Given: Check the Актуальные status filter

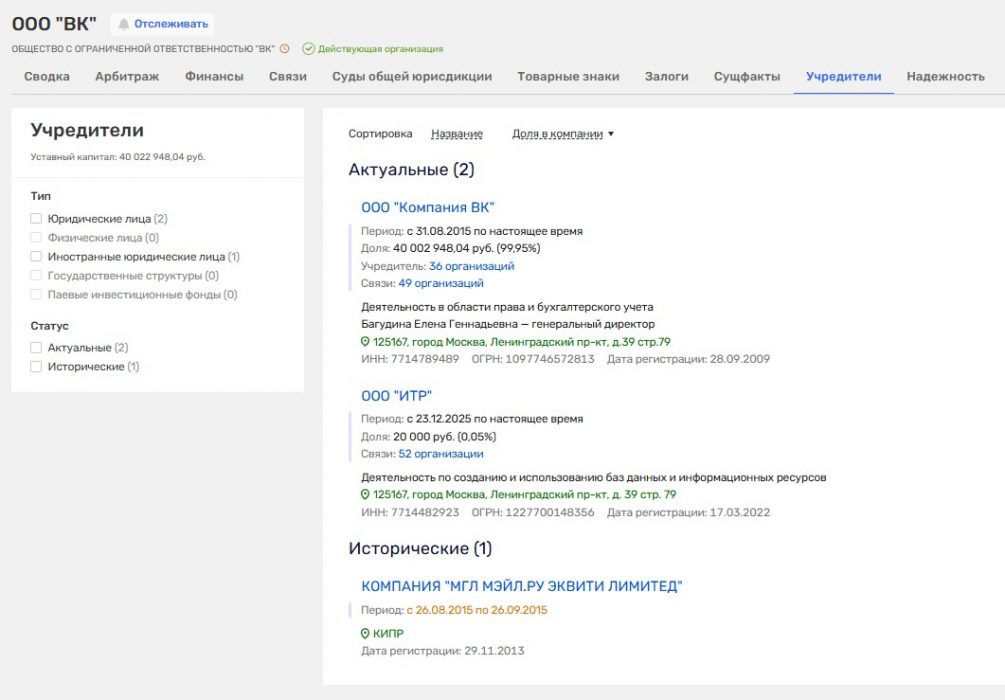Looking at the screenshot, I should tap(36, 347).
